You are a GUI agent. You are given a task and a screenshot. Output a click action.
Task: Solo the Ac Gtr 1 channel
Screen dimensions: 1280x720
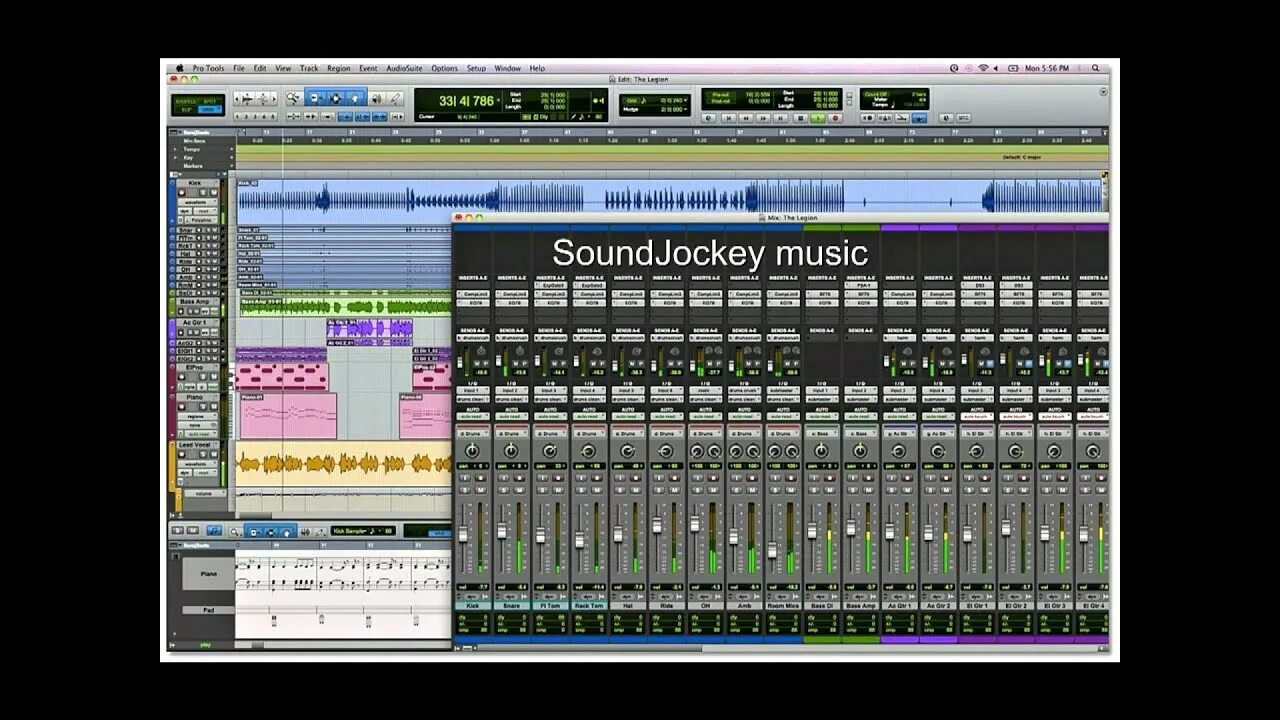click(x=891, y=490)
